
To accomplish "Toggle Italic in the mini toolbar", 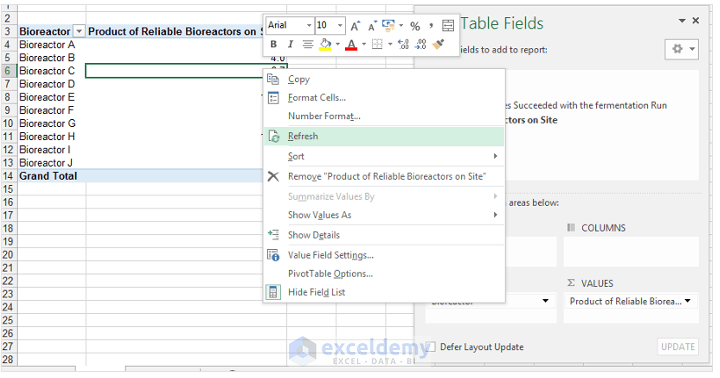I will click(x=290, y=44).
